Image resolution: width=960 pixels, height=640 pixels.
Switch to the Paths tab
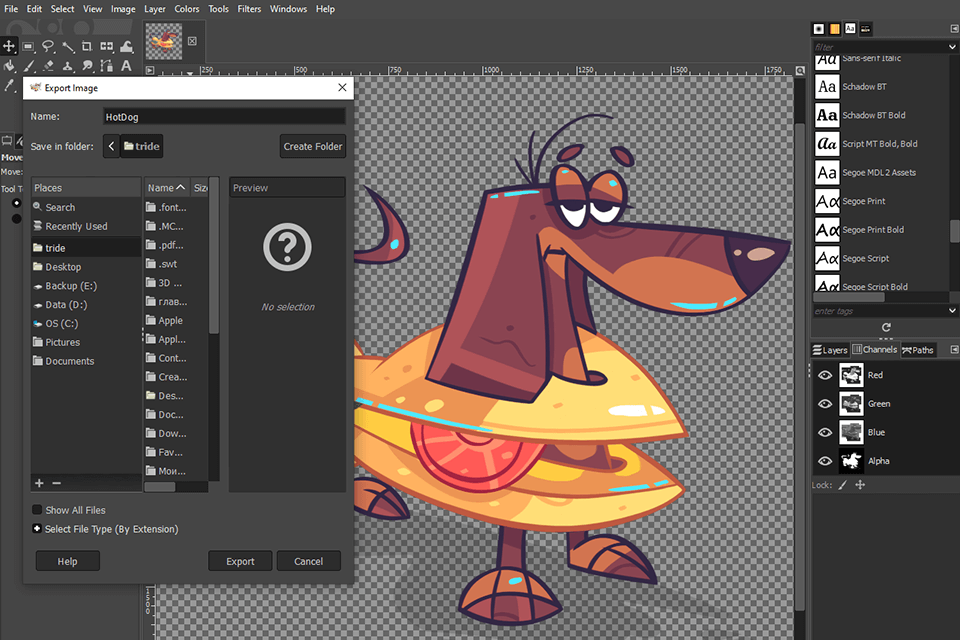click(x=918, y=350)
